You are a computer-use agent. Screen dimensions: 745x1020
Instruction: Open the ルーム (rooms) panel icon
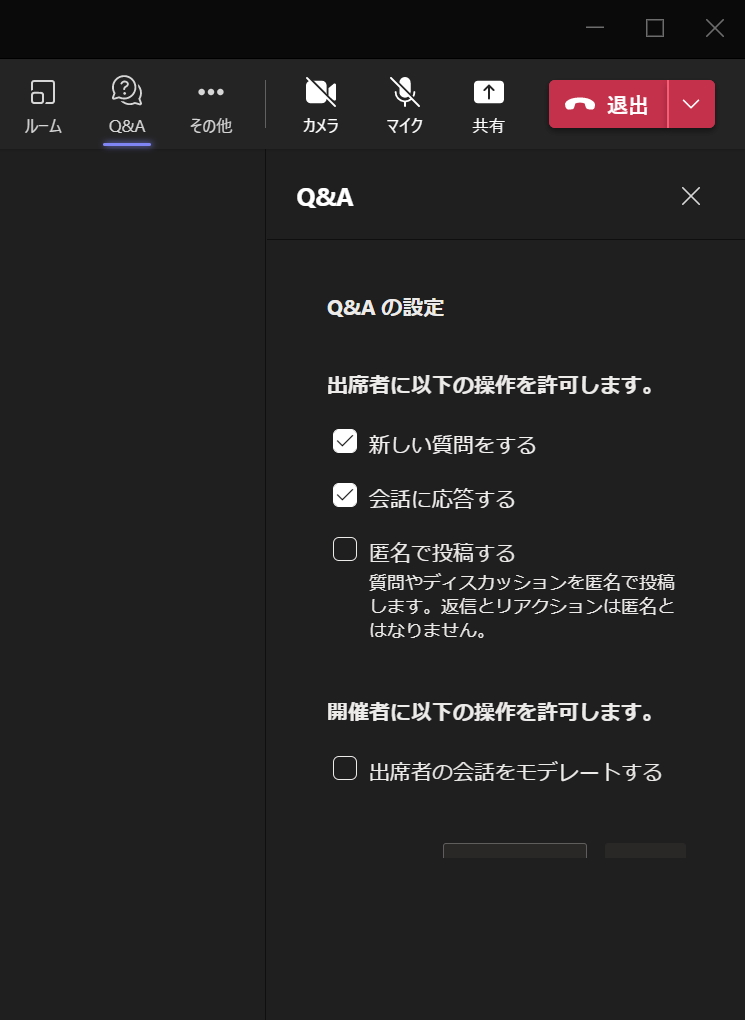click(43, 104)
